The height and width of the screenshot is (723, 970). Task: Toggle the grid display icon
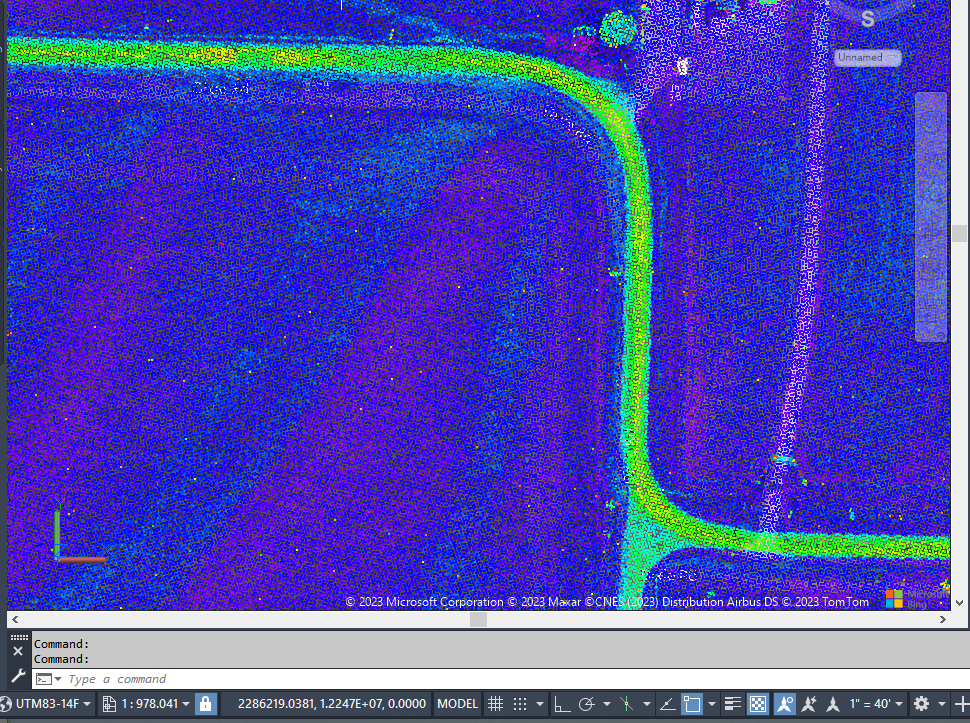click(494, 704)
